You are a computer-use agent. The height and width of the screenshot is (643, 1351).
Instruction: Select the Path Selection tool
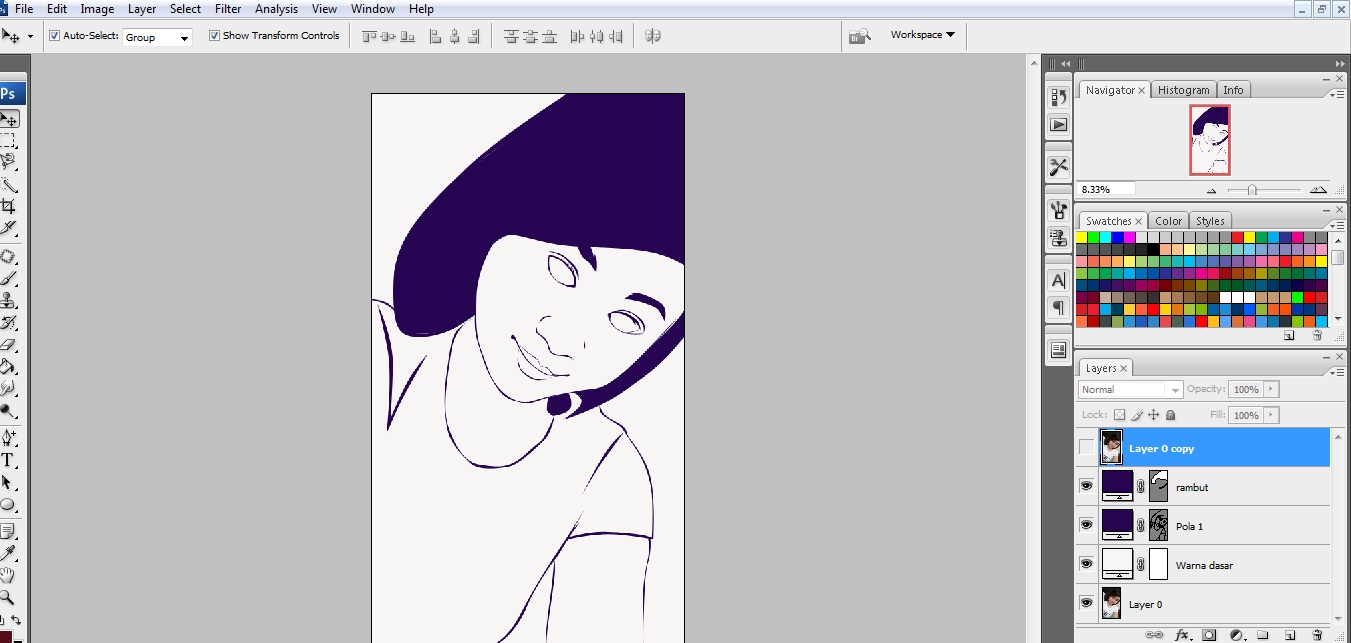coord(8,482)
